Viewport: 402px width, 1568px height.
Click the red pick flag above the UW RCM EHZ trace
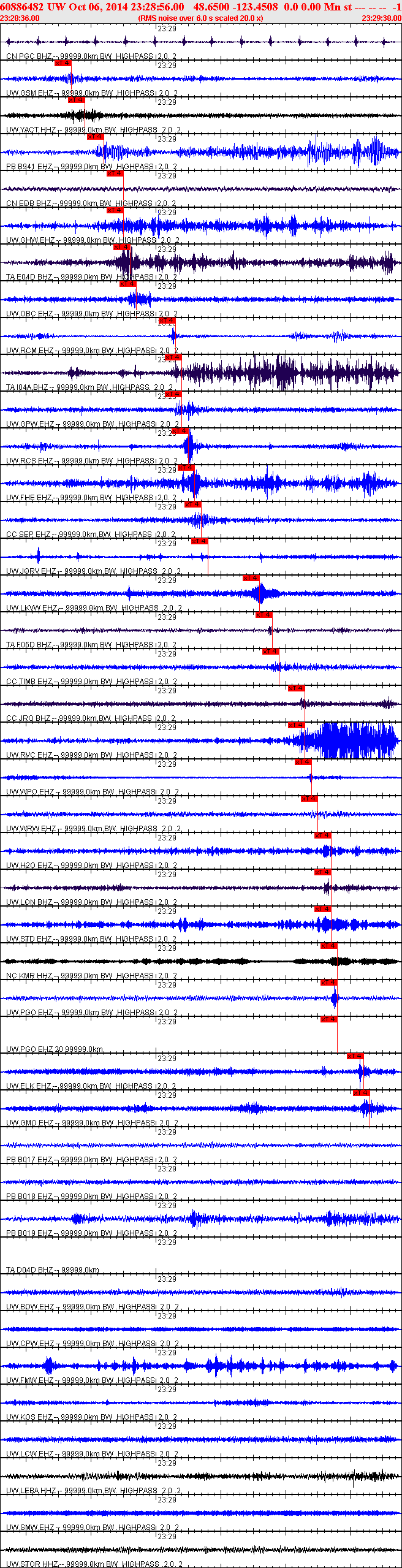tap(167, 321)
